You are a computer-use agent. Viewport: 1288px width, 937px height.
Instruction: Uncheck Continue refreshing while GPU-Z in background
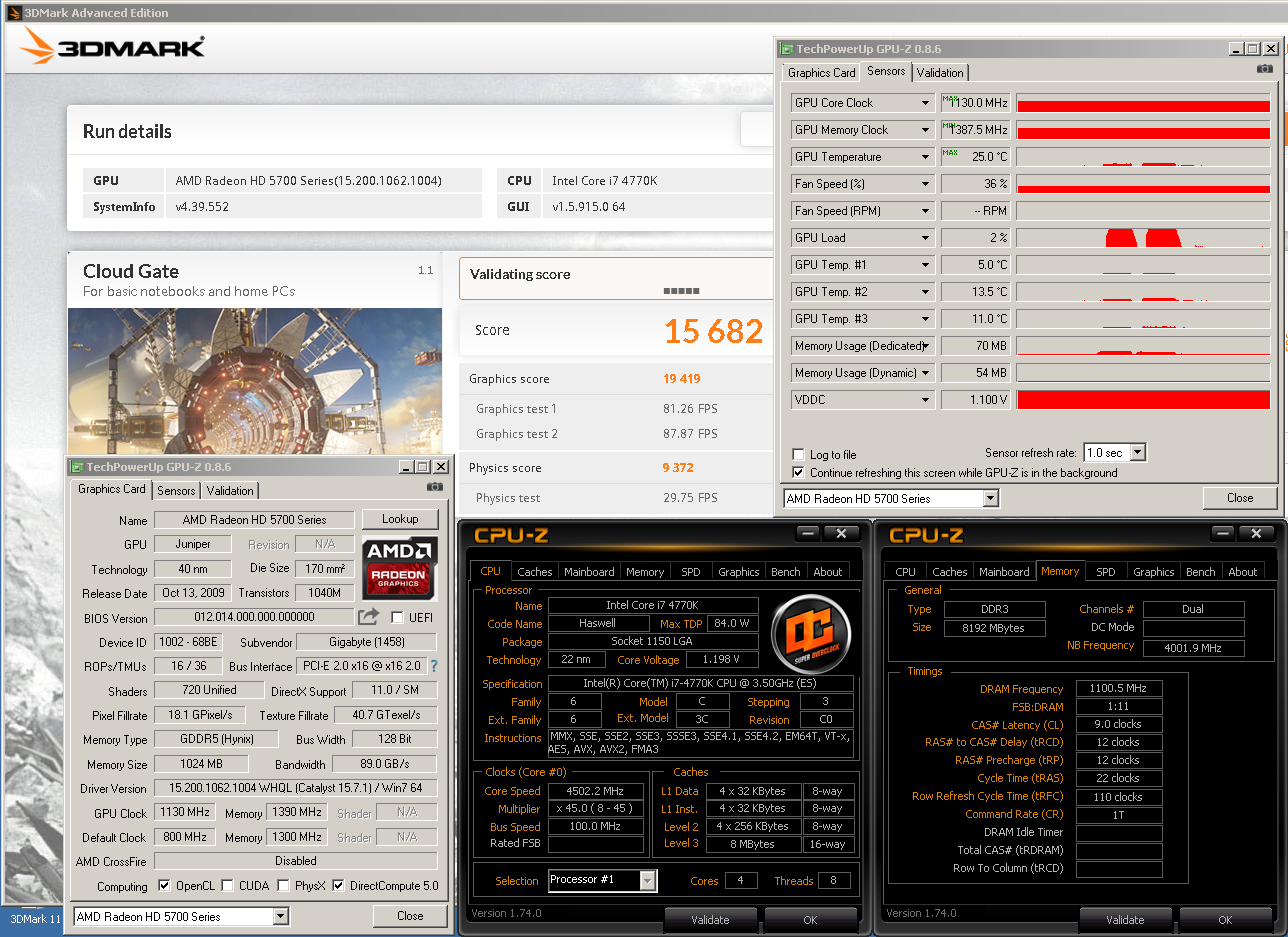(798, 472)
